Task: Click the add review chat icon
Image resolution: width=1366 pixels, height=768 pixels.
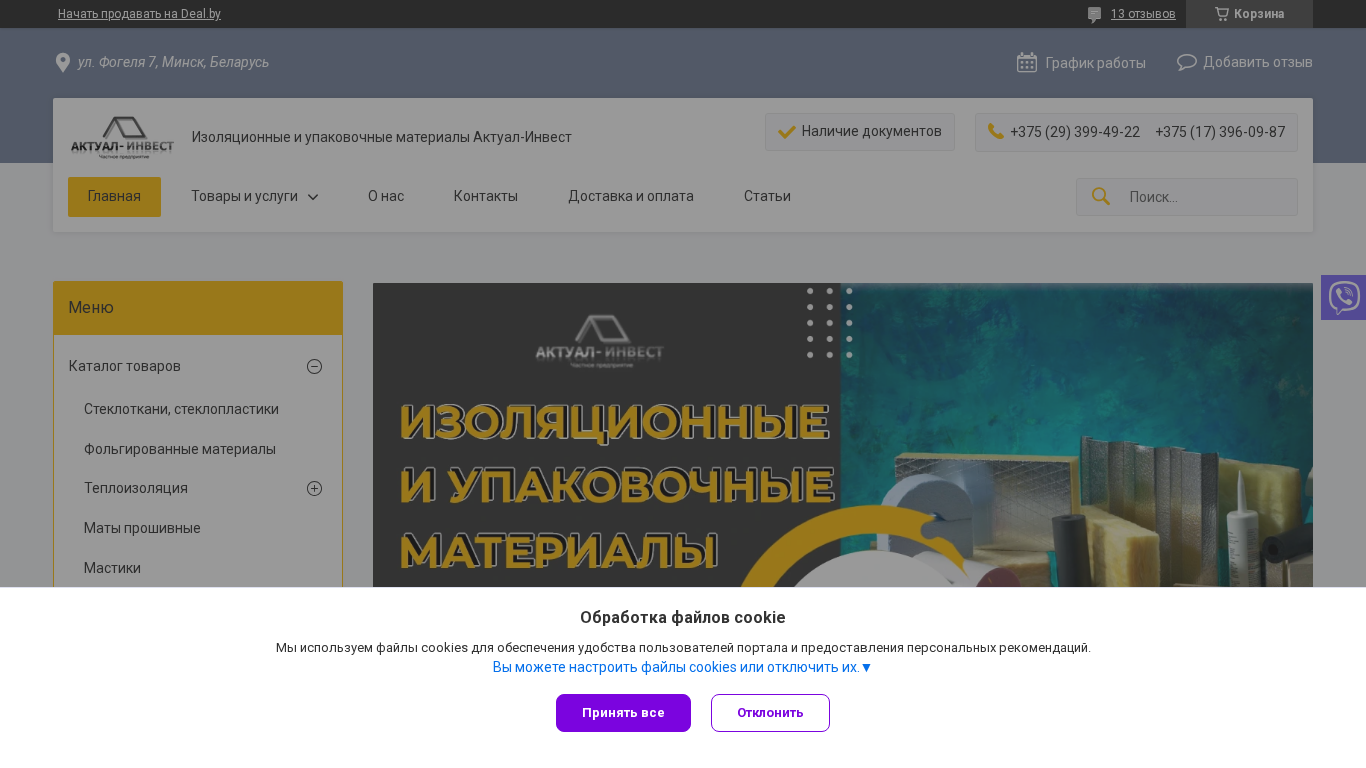Action: coord(1186,62)
